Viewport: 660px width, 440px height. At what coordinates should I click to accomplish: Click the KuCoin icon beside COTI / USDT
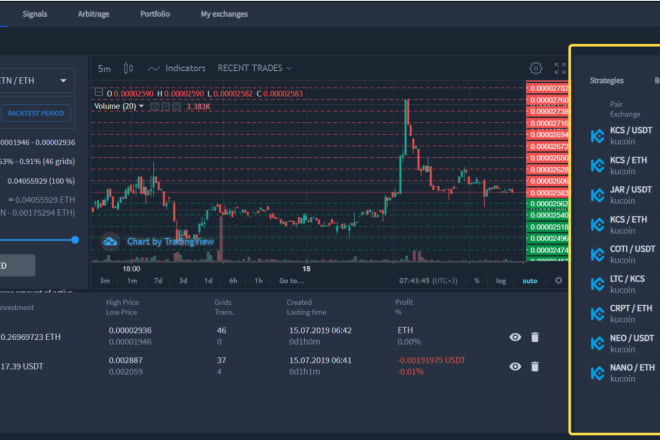(598, 254)
